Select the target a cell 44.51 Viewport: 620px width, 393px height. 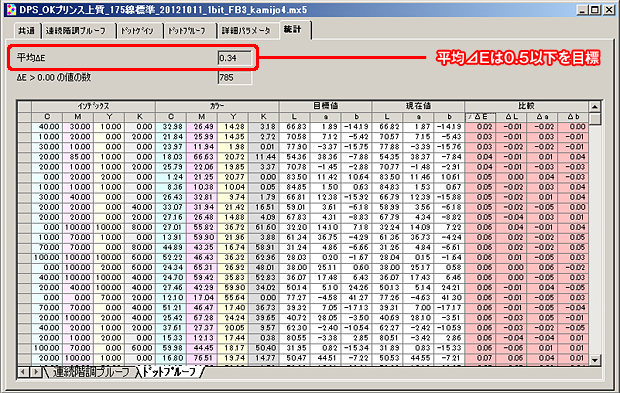point(325,358)
